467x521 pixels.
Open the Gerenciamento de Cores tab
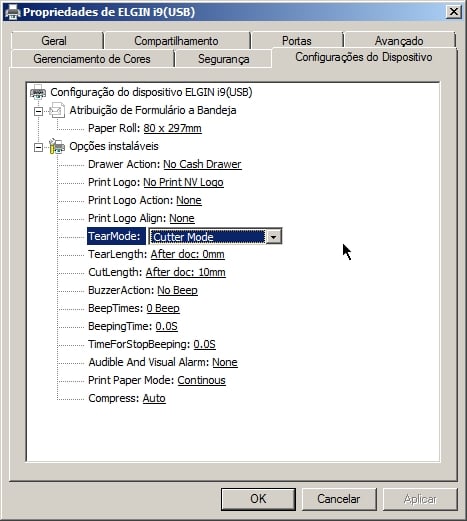[x=92, y=59]
